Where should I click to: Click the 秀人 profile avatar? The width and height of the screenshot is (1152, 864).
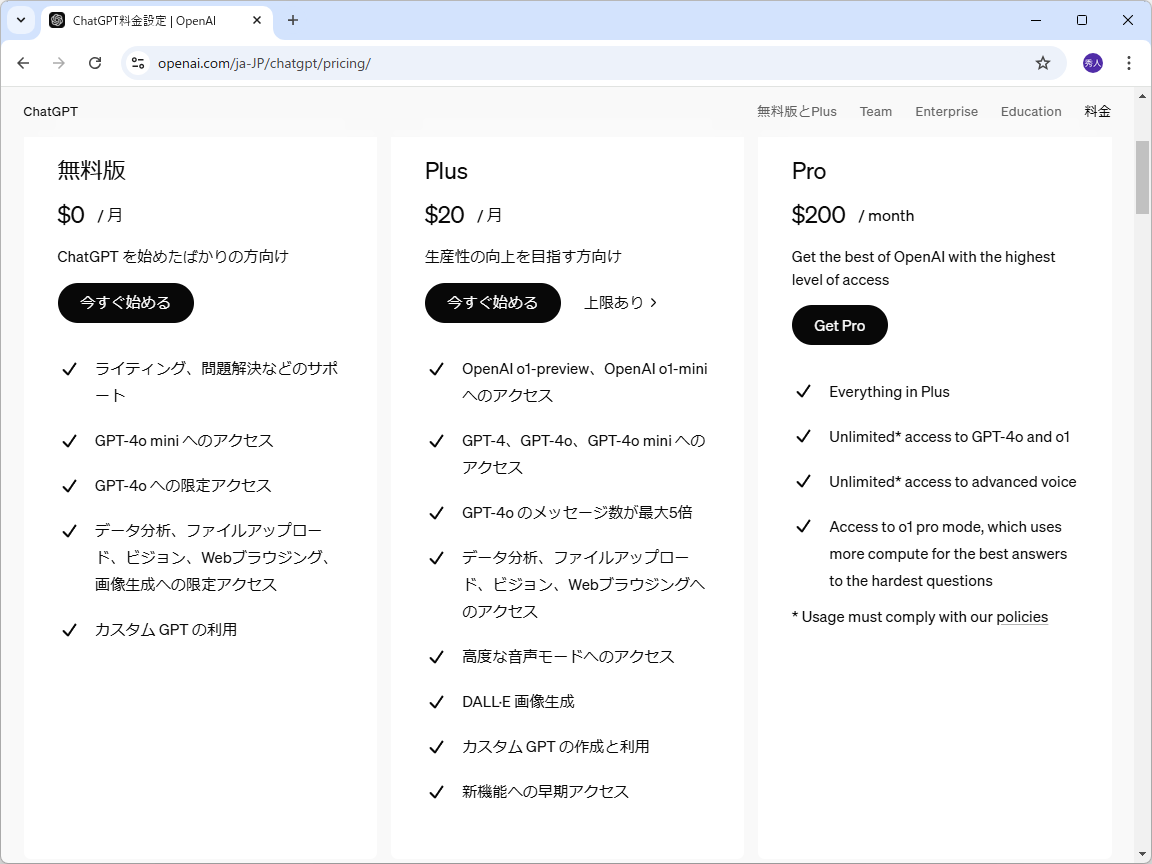1092,62
